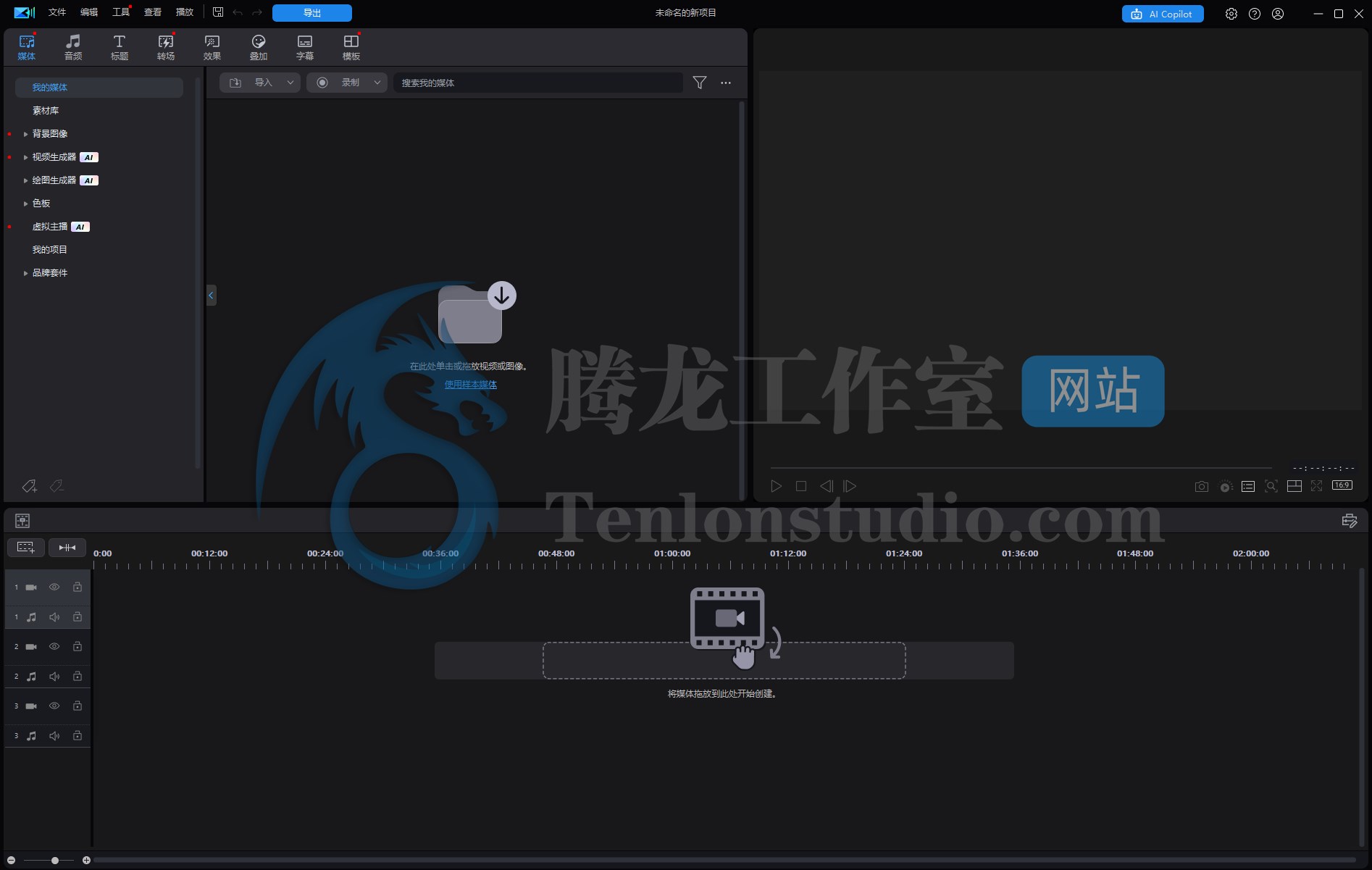Open the 工具 menu
The height and width of the screenshot is (870, 1372).
[x=121, y=12]
